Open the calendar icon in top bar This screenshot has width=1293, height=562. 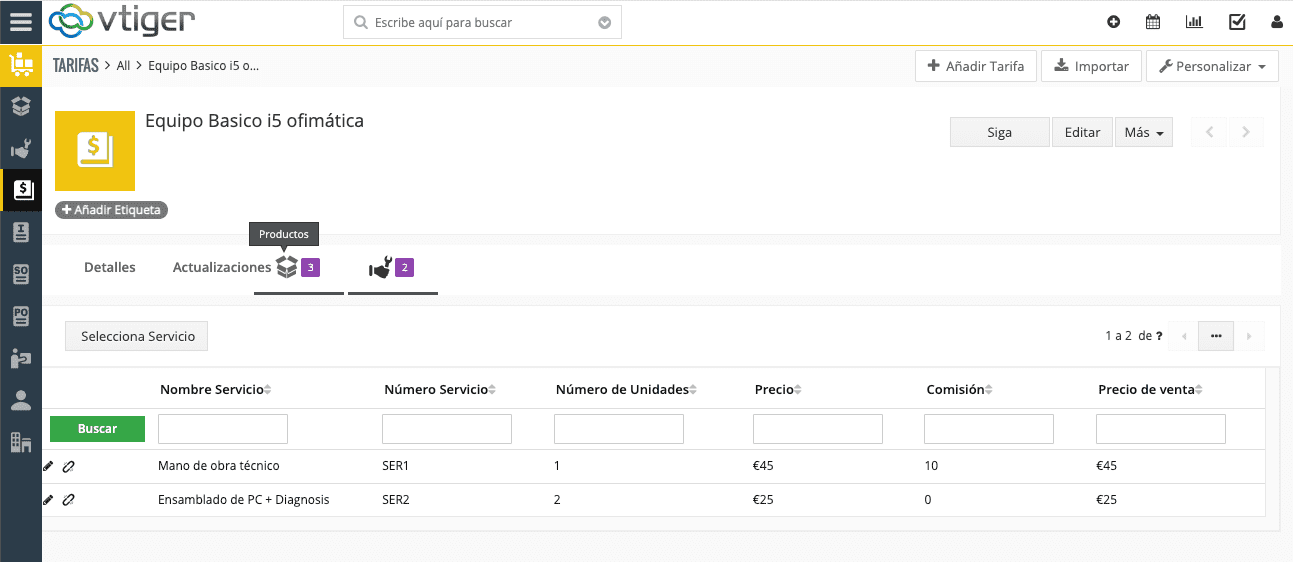tap(1153, 22)
